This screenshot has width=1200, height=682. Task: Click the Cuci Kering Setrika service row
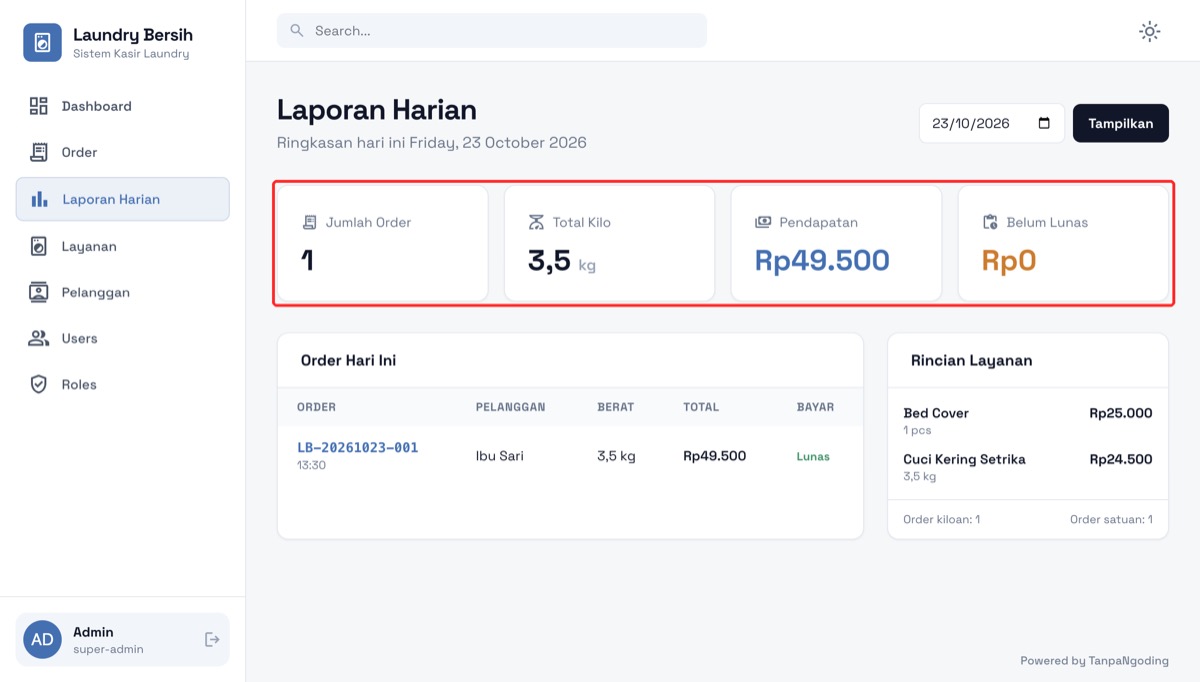(x=1028, y=467)
